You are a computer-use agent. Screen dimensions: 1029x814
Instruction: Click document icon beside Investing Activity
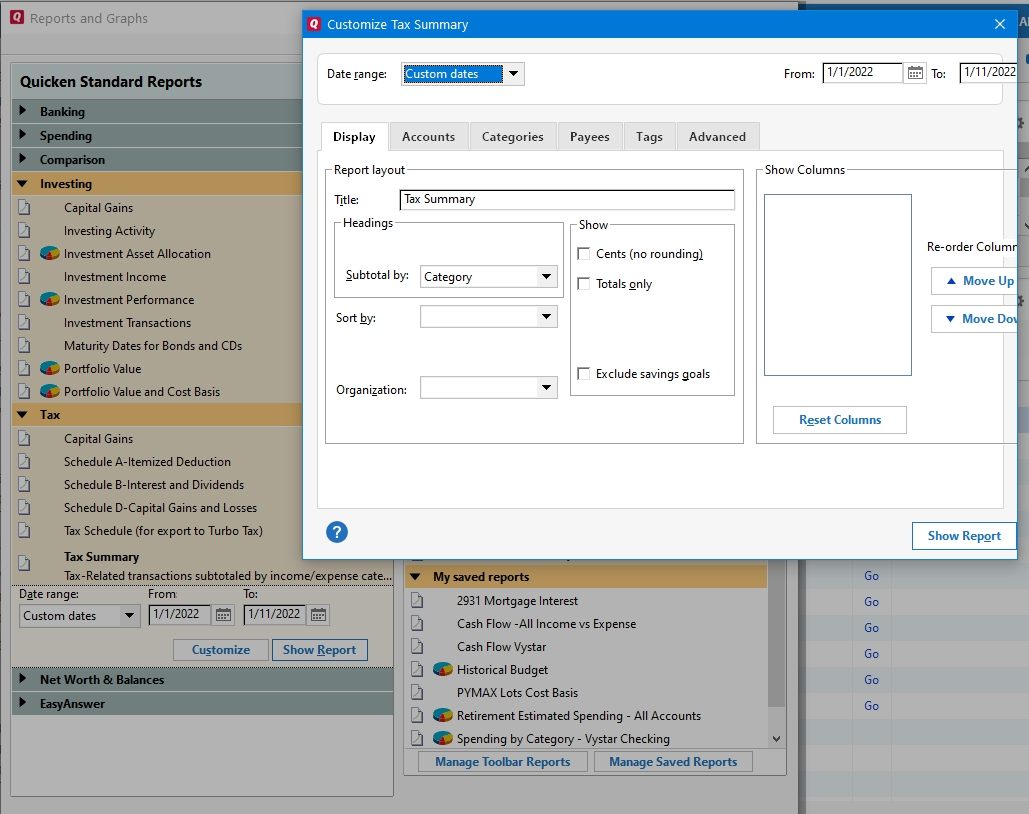24,230
